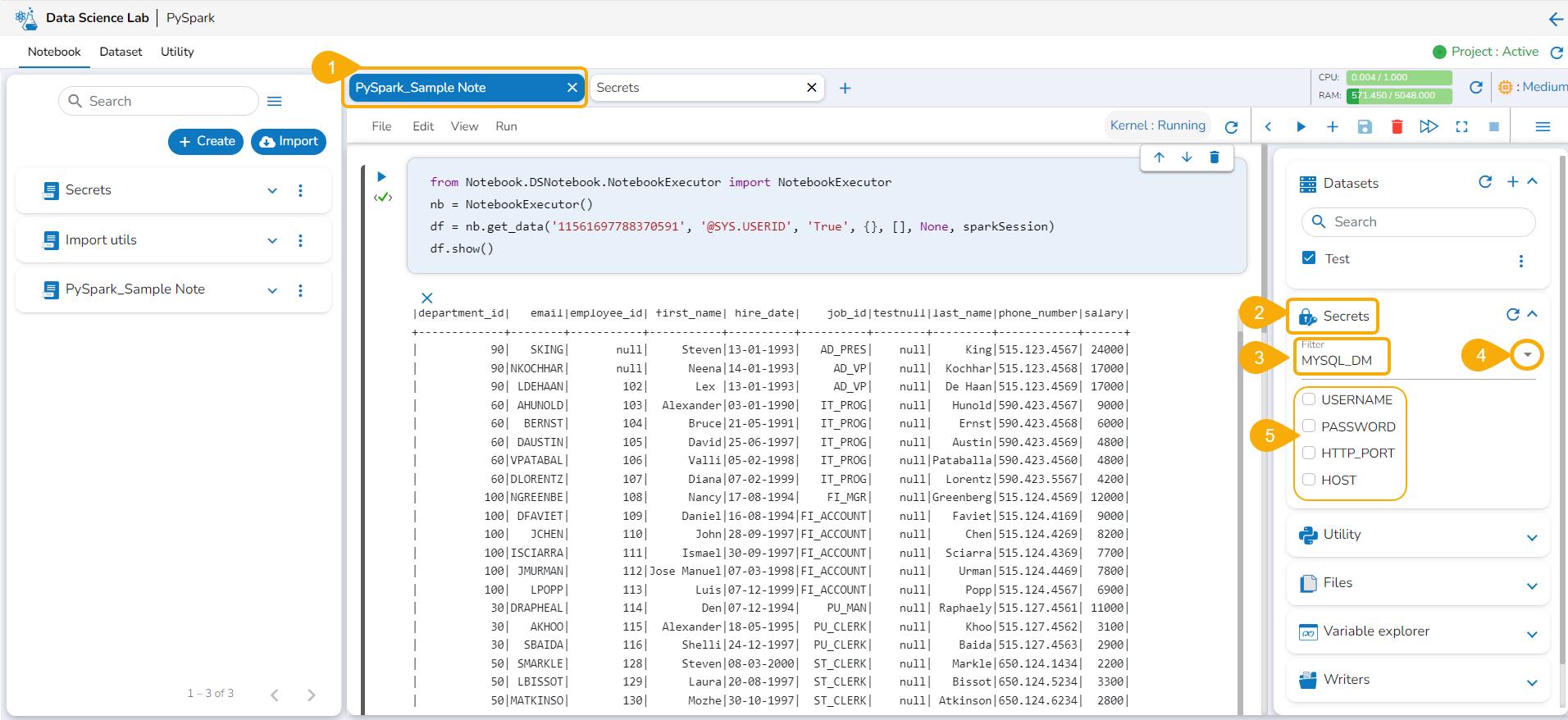Viewport: 1568px width, 720px height.
Task: Check the USERNAME secret checkbox
Action: (1309, 399)
